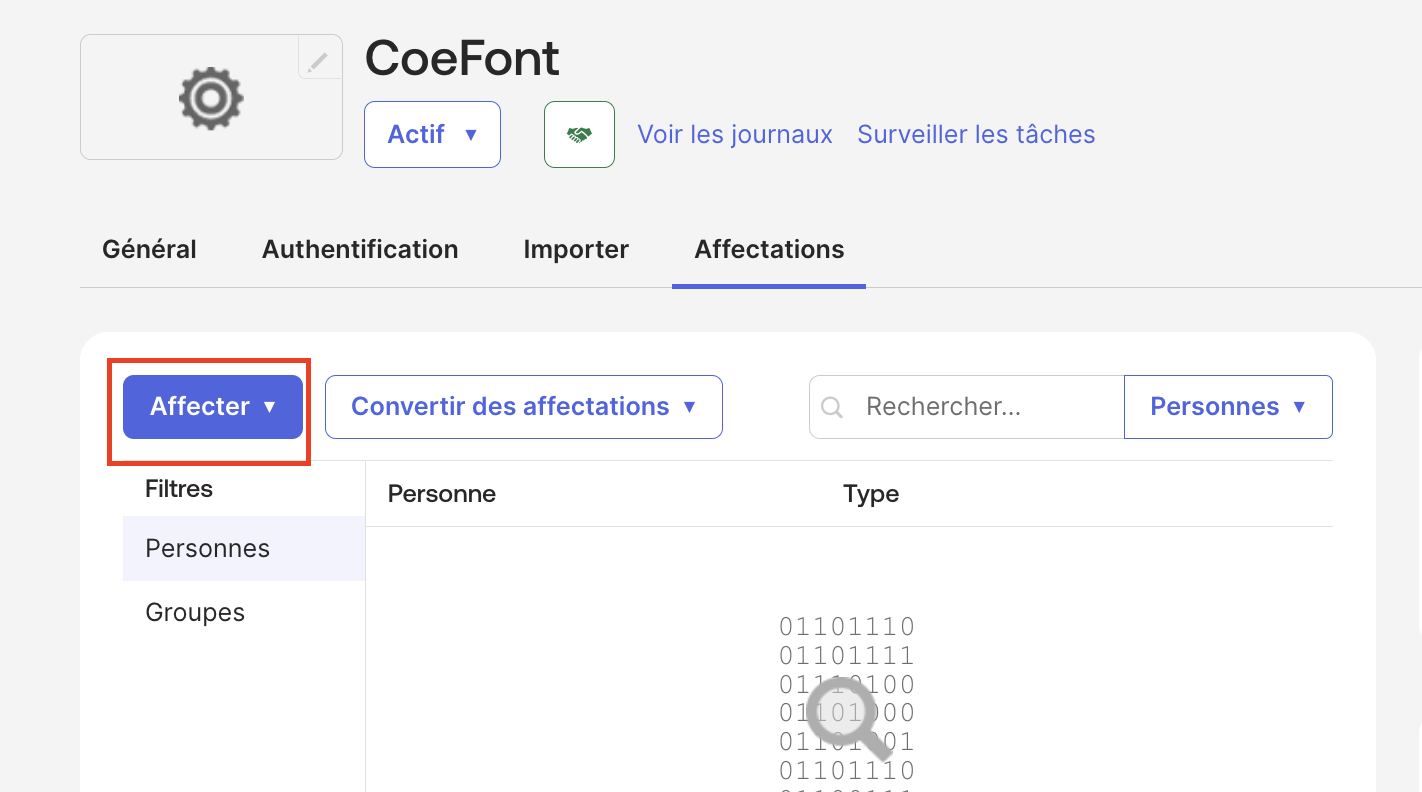
Task: Click the Type column header
Action: click(x=871, y=494)
